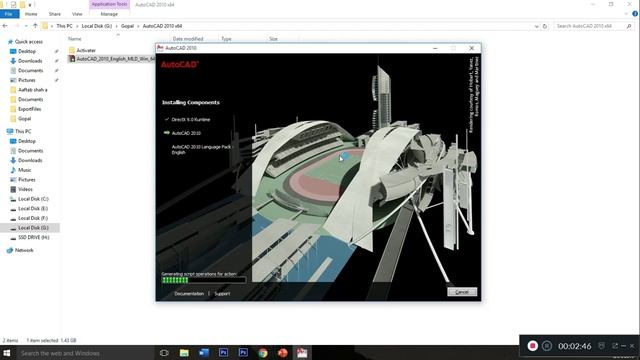This screenshot has height=360, width=640.
Task: Open the Manage ribbon tab
Action: (x=109, y=14)
